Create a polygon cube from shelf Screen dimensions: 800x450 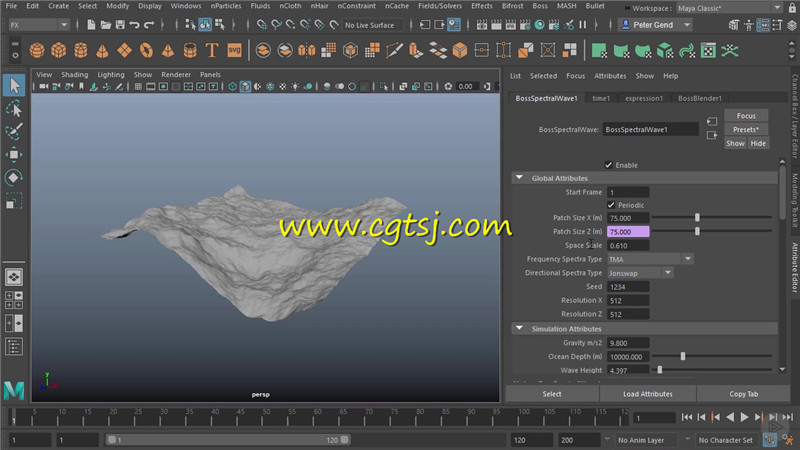coord(59,51)
